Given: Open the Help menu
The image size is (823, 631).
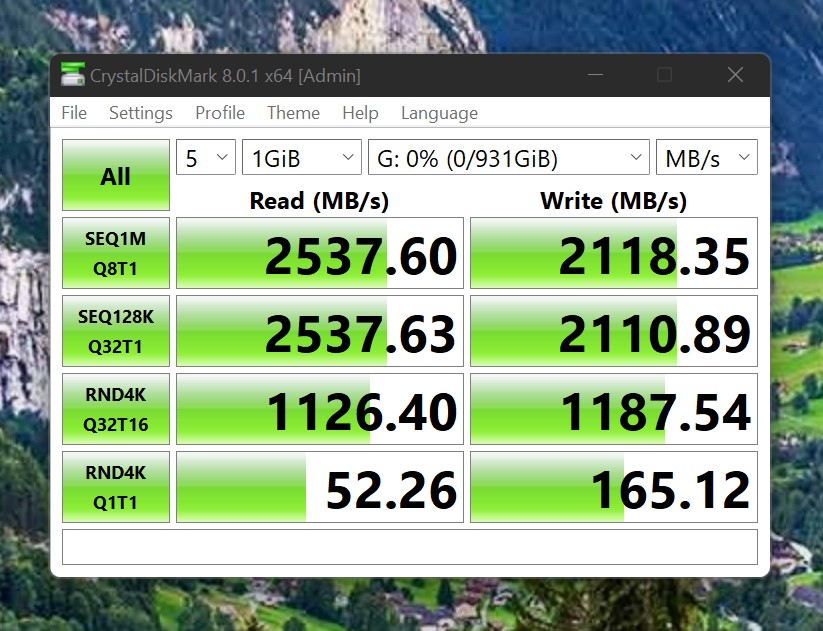Looking at the screenshot, I should [x=360, y=113].
